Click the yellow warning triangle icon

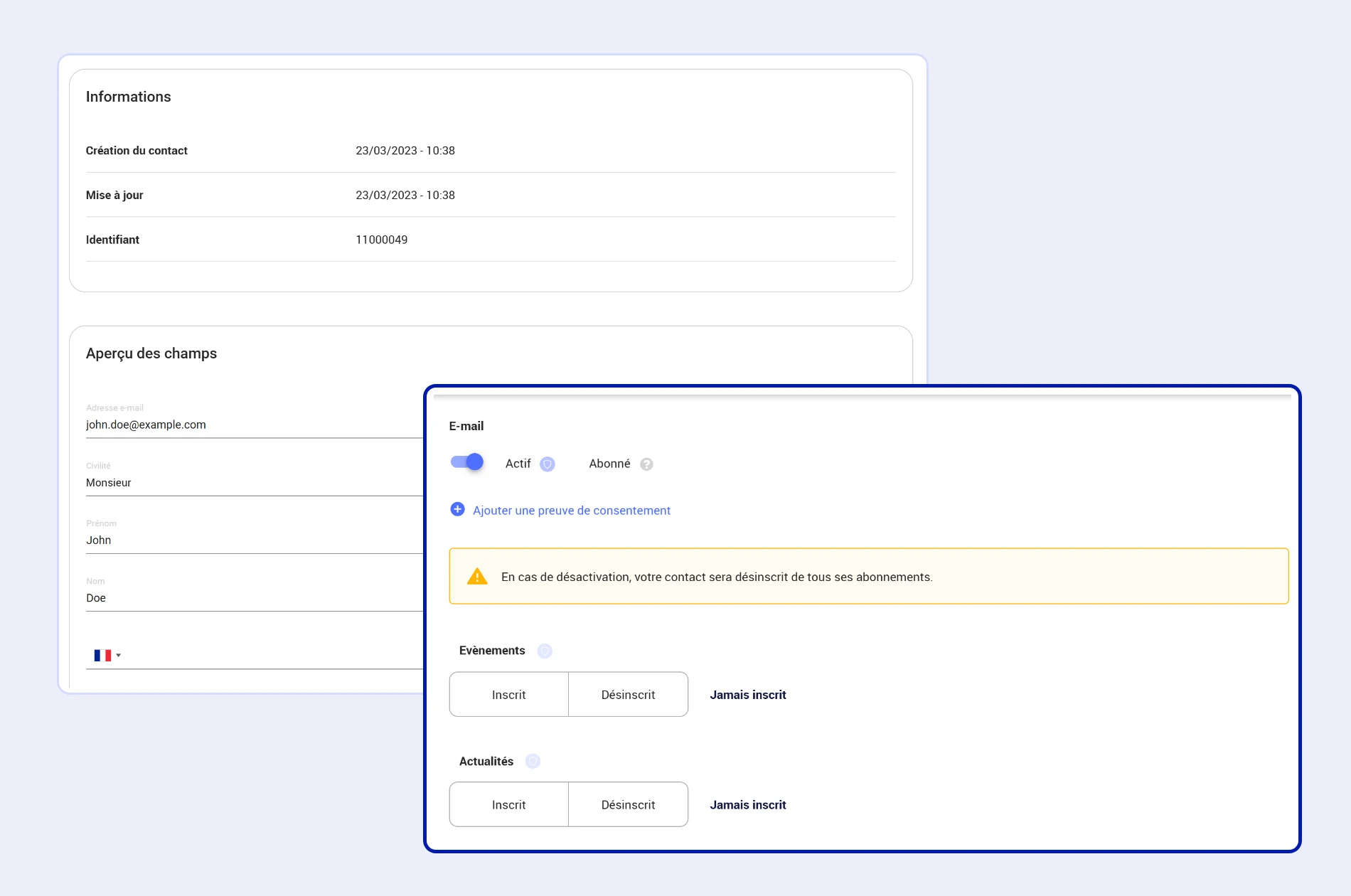point(477,576)
